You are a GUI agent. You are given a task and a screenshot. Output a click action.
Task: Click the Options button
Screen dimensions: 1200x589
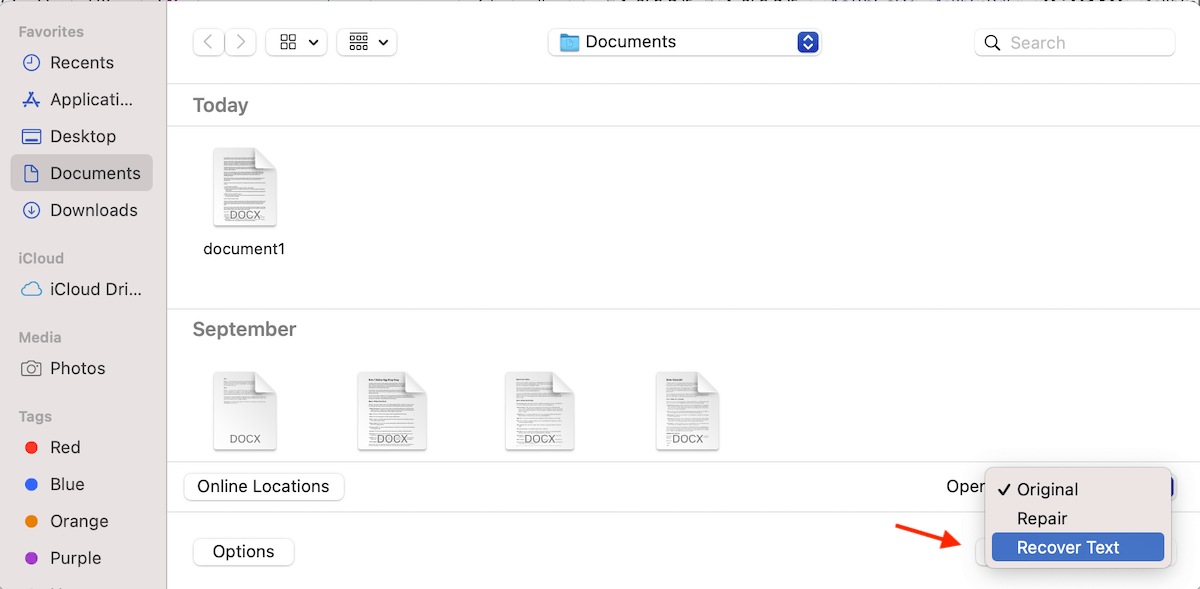[244, 551]
